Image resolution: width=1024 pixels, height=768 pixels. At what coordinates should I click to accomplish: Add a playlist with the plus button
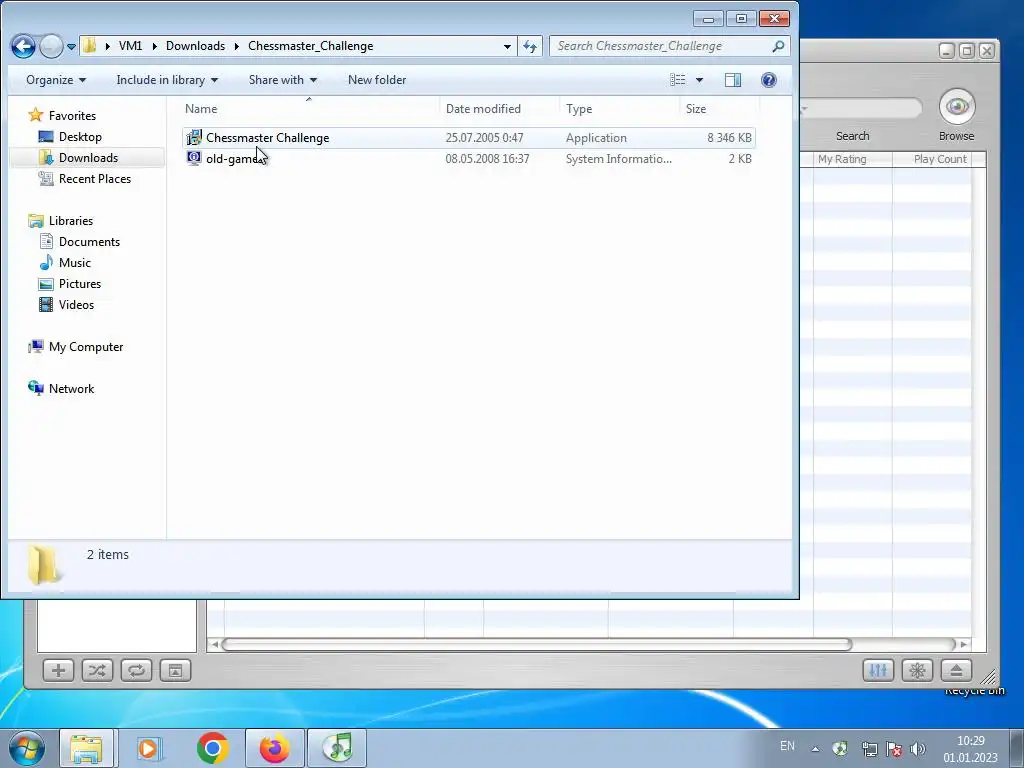click(x=58, y=670)
